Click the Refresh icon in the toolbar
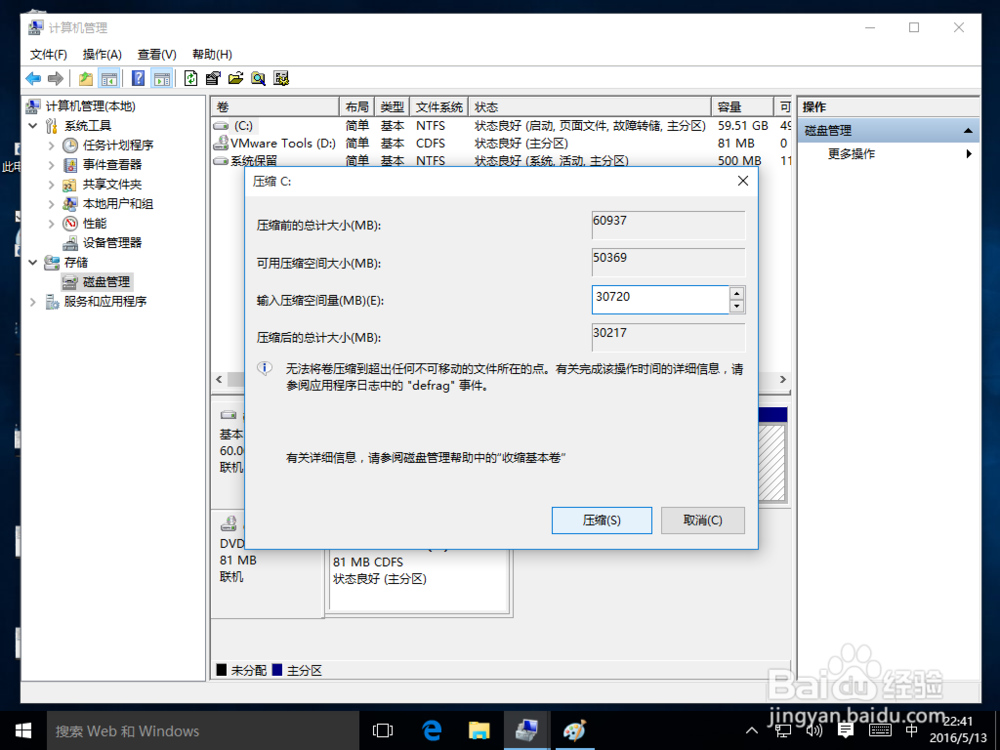The width and height of the screenshot is (1000, 750). (190, 78)
